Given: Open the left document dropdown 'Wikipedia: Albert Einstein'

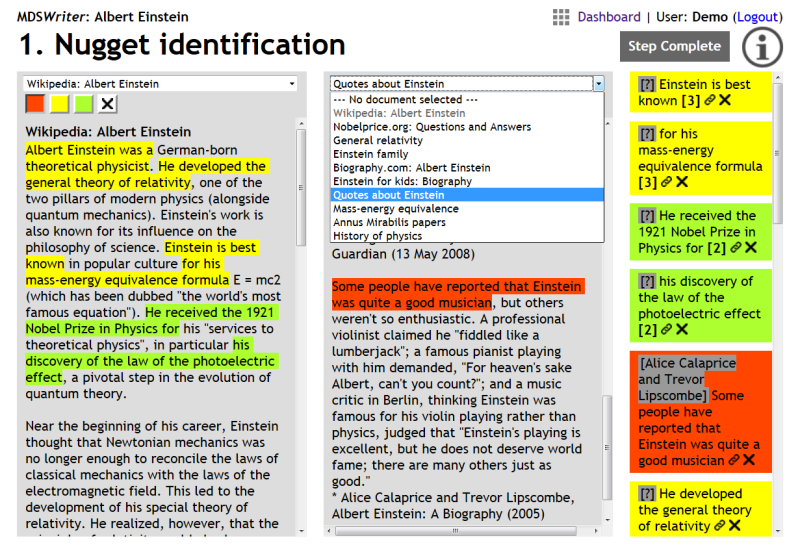Looking at the screenshot, I should pyautogui.click(x=161, y=84).
